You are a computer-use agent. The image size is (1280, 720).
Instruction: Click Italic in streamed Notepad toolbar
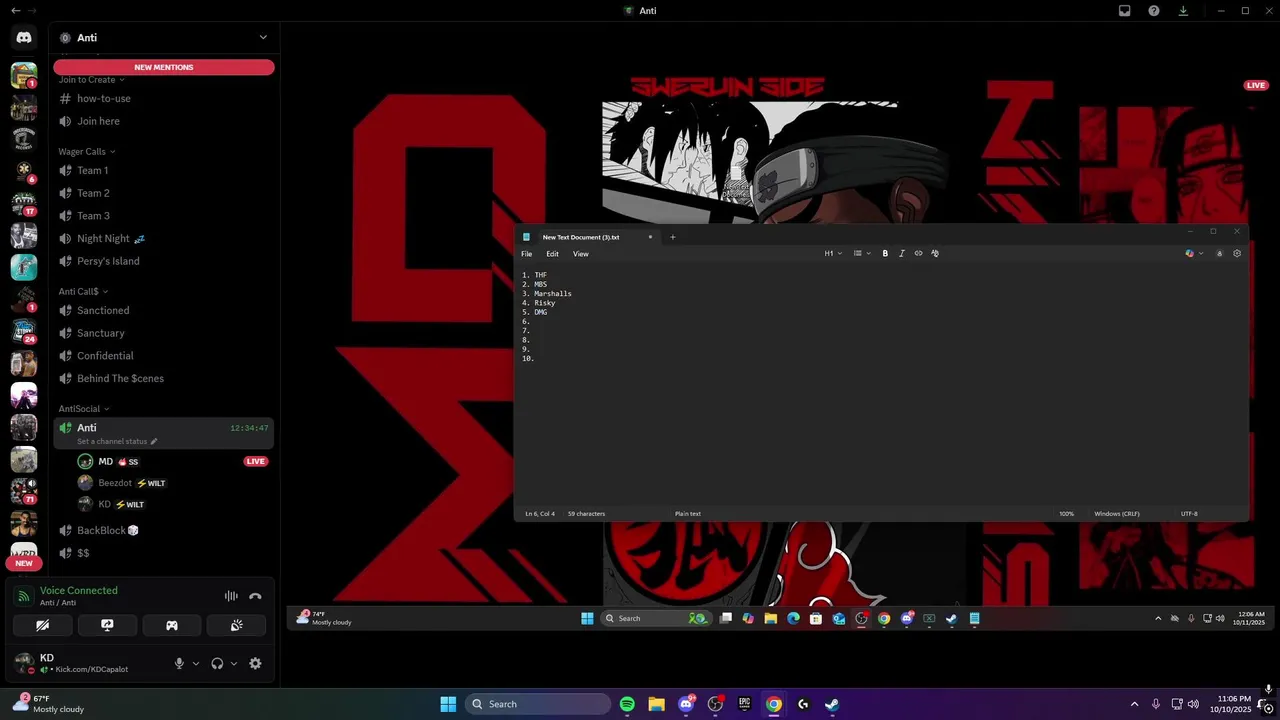pos(902,253)
